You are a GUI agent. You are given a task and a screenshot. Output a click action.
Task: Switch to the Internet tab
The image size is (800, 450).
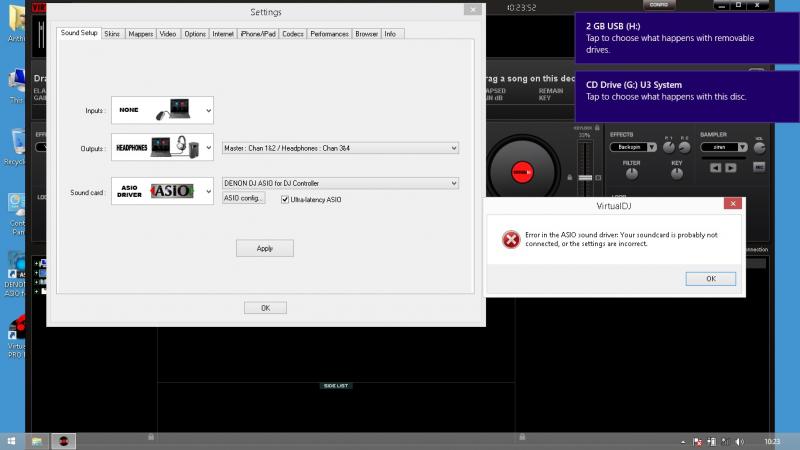[x=223, y=34]
